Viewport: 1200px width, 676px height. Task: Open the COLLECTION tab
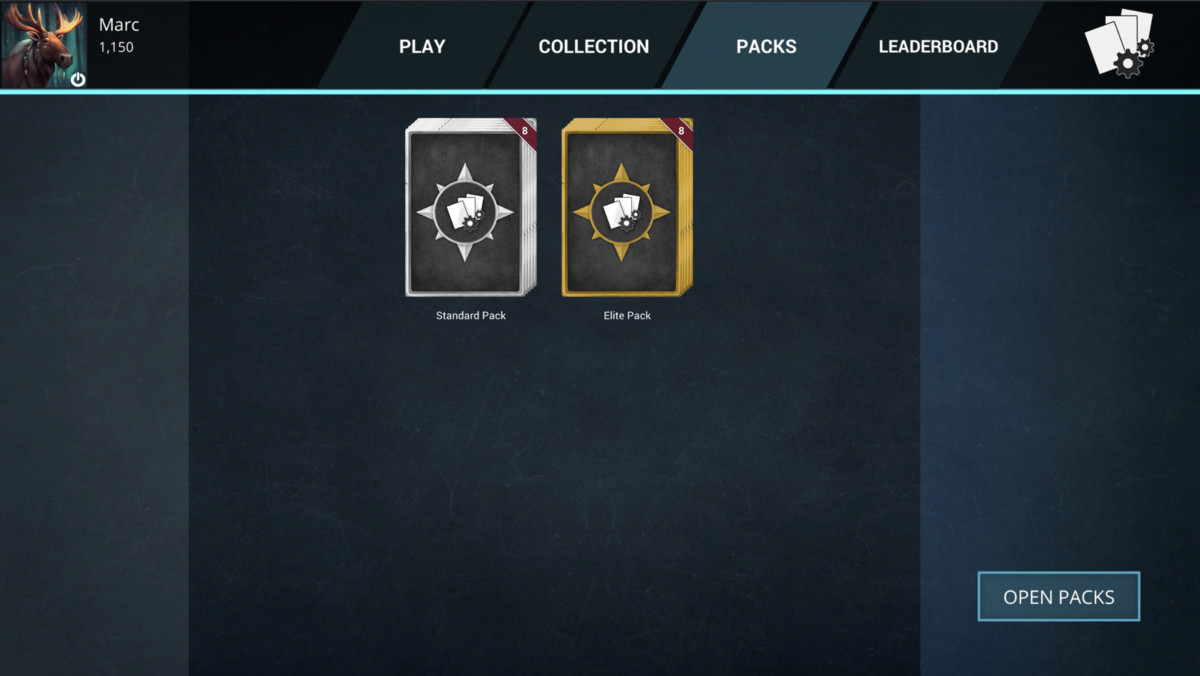(593, 46)
